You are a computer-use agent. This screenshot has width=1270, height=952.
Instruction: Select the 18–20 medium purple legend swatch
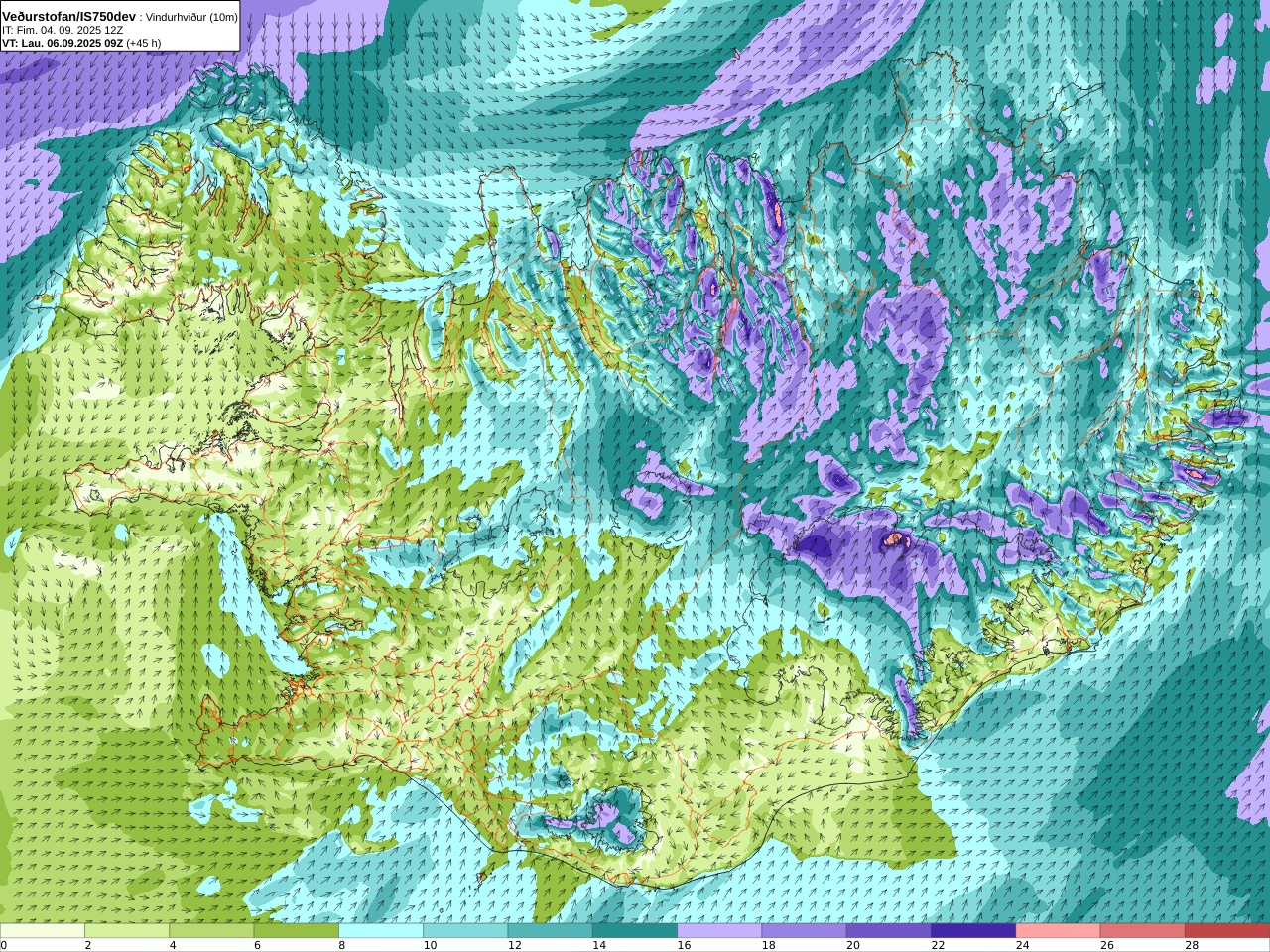pos(805,931)
